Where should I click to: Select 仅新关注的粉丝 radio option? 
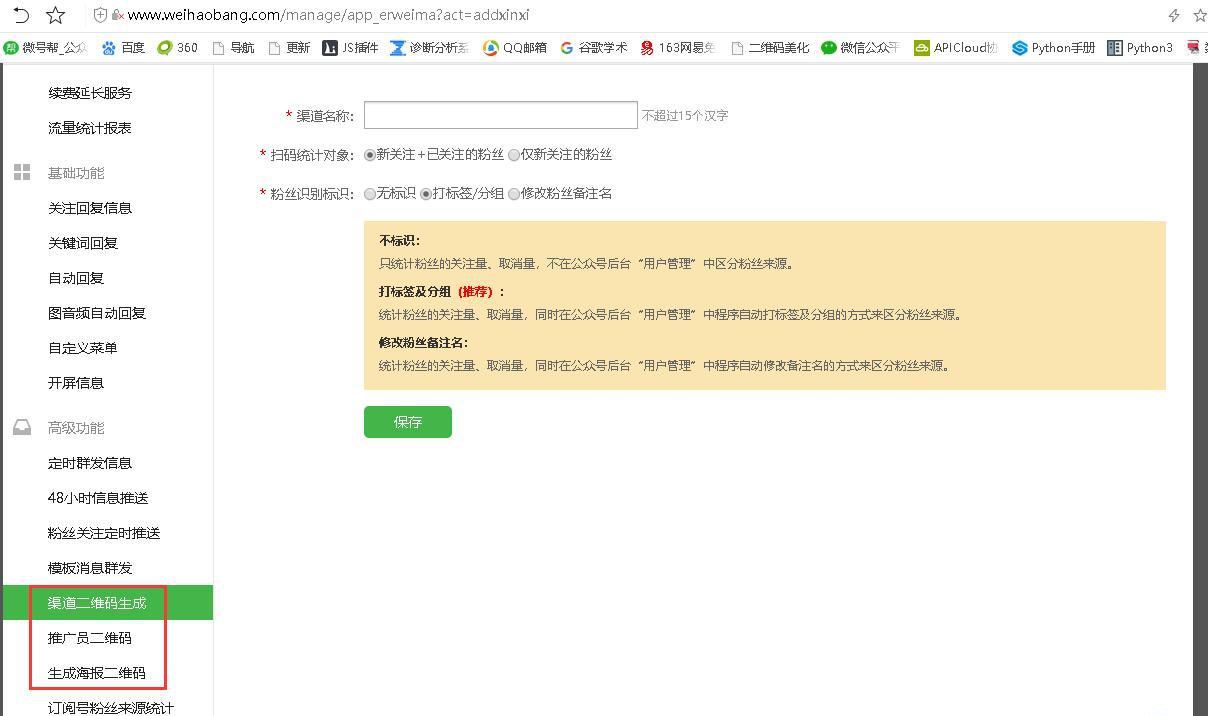pyautogui.click(x=514, y=154)
